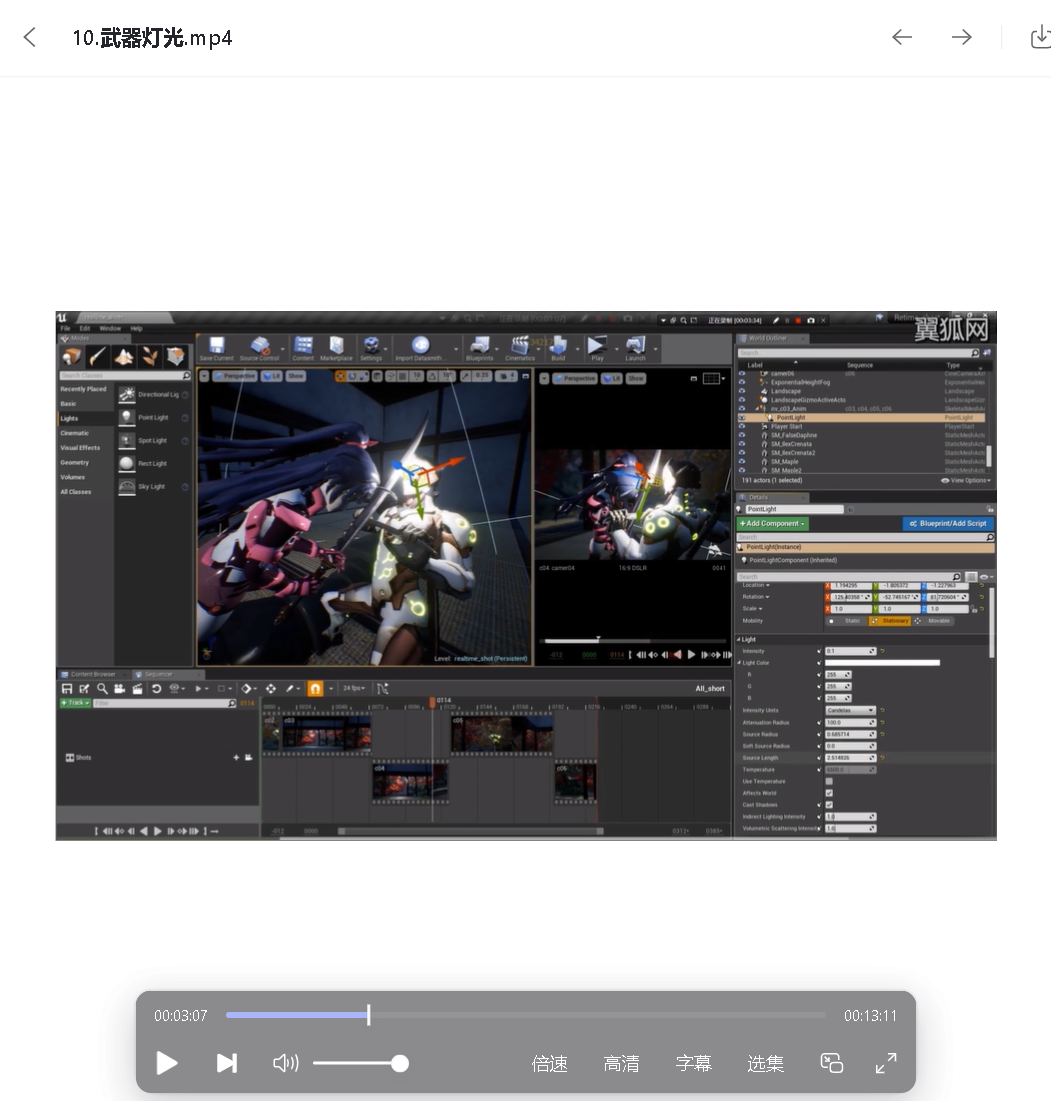Set Mobility to Static

pyautogui.click(x=847, y=621)
